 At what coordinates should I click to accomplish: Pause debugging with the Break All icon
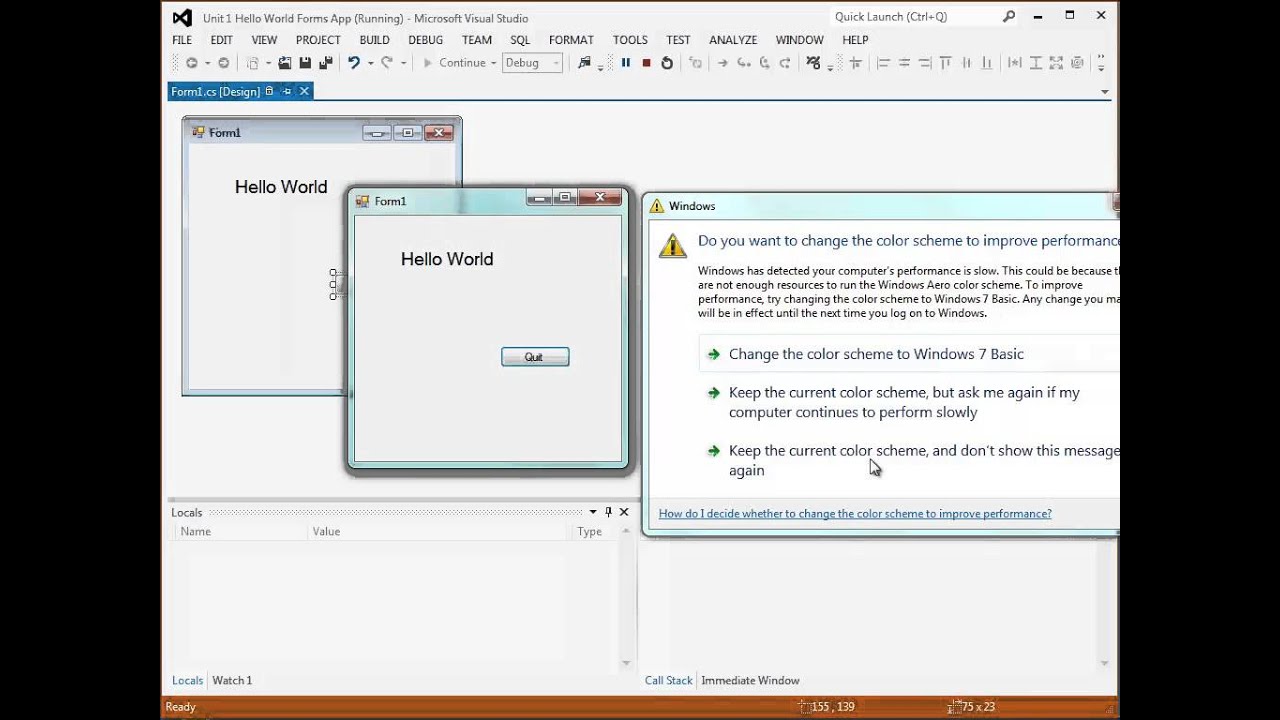[626, 63]
